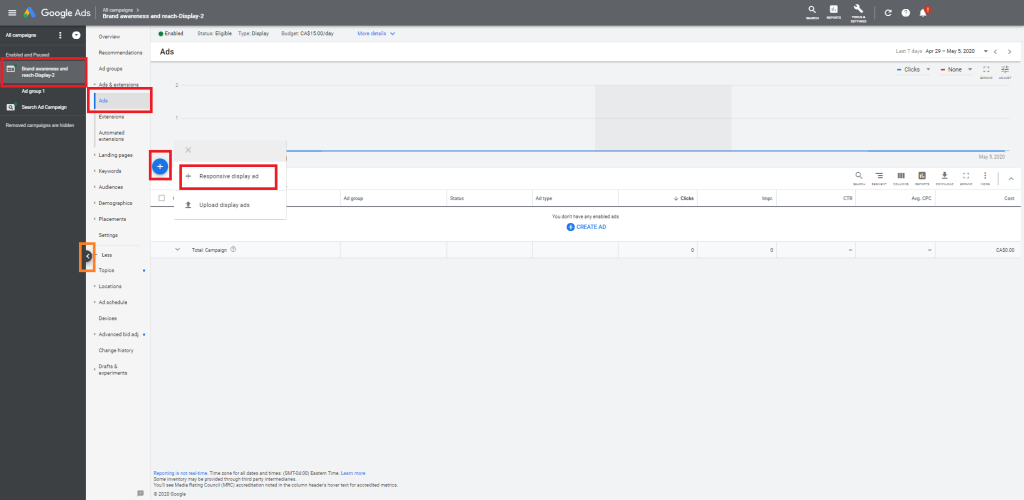Screen dimensions: 1024x500
Task: Open the feedback icon at bottom
Action: point(140,493)
